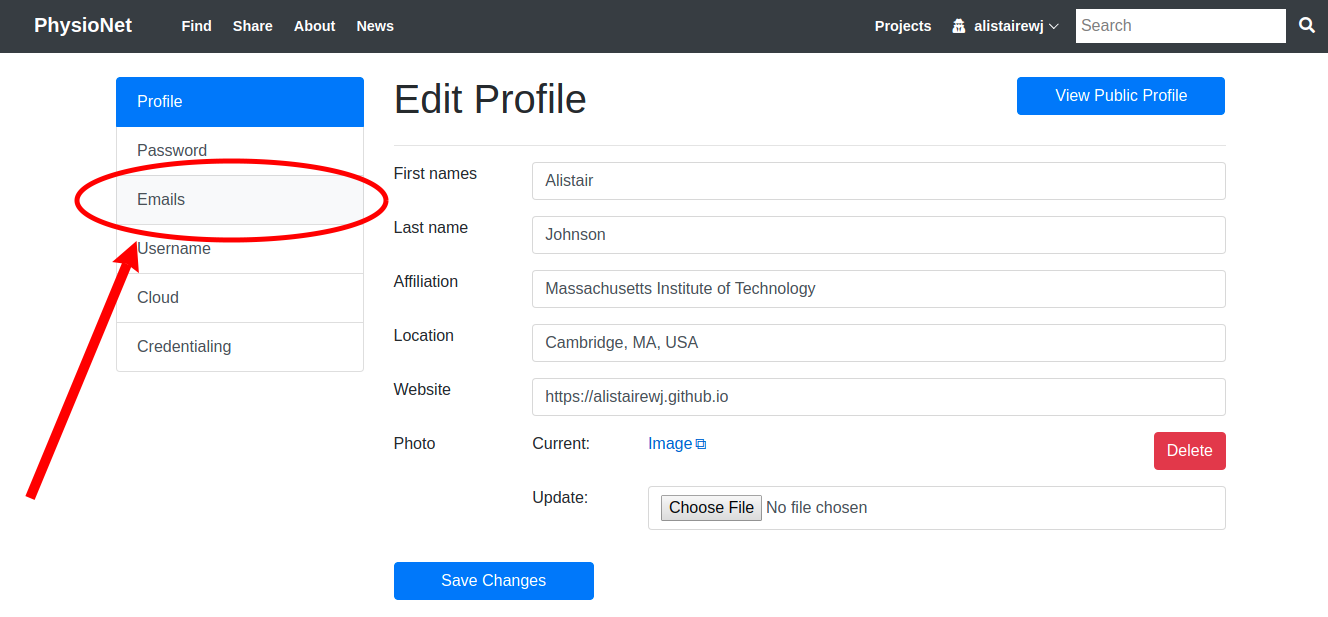Image resolution: width=1328 pixels, height=617 pixels.
Task: Click the red Delete photo button
Action: point(1190,451)
